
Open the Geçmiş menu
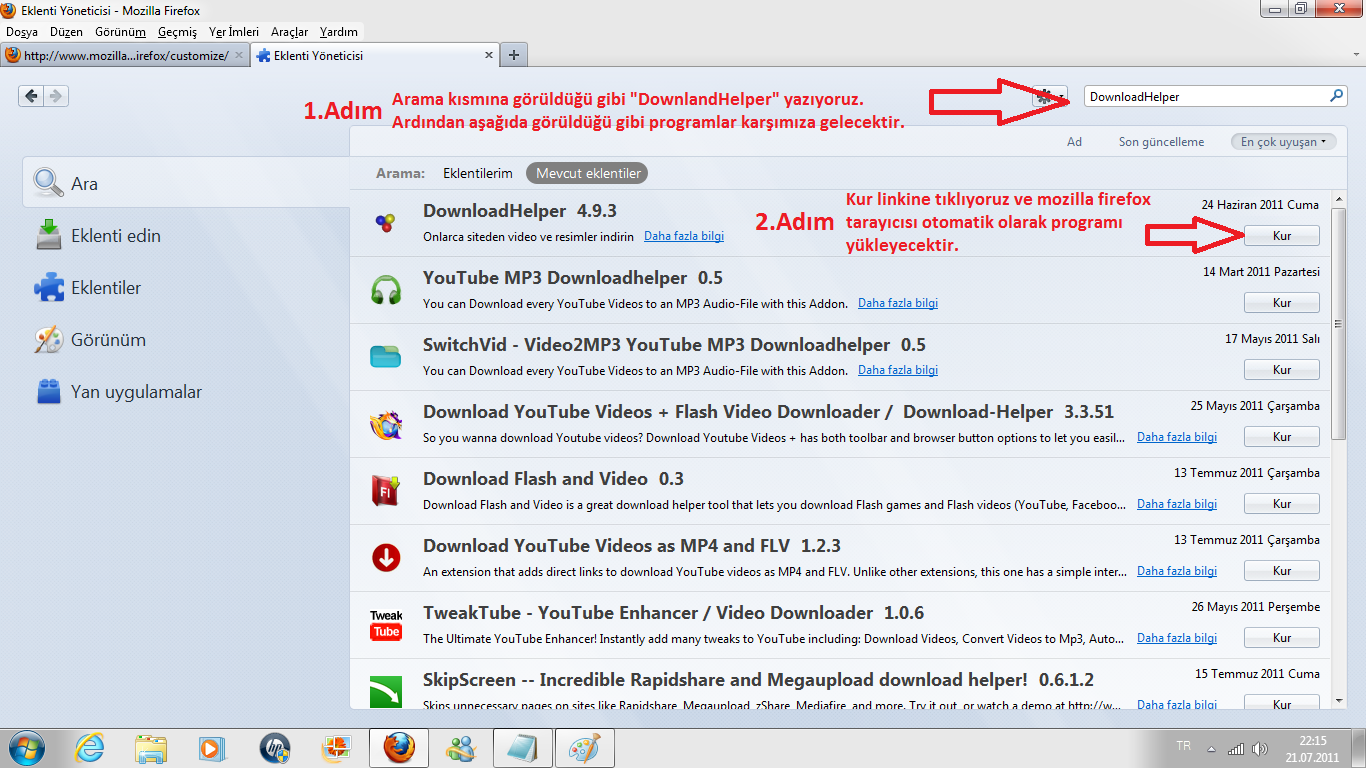(x=178, y=32)
